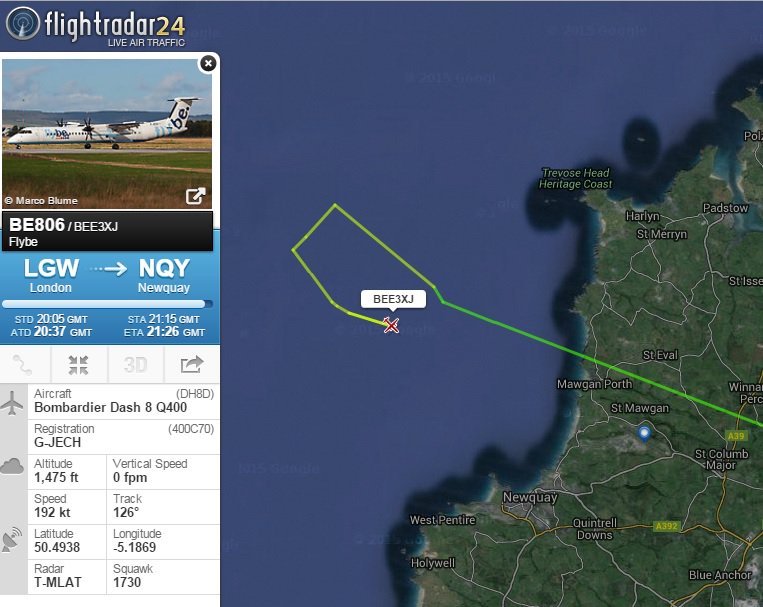
Task: Click the flight progress bar
Action: tap(107, 304)
